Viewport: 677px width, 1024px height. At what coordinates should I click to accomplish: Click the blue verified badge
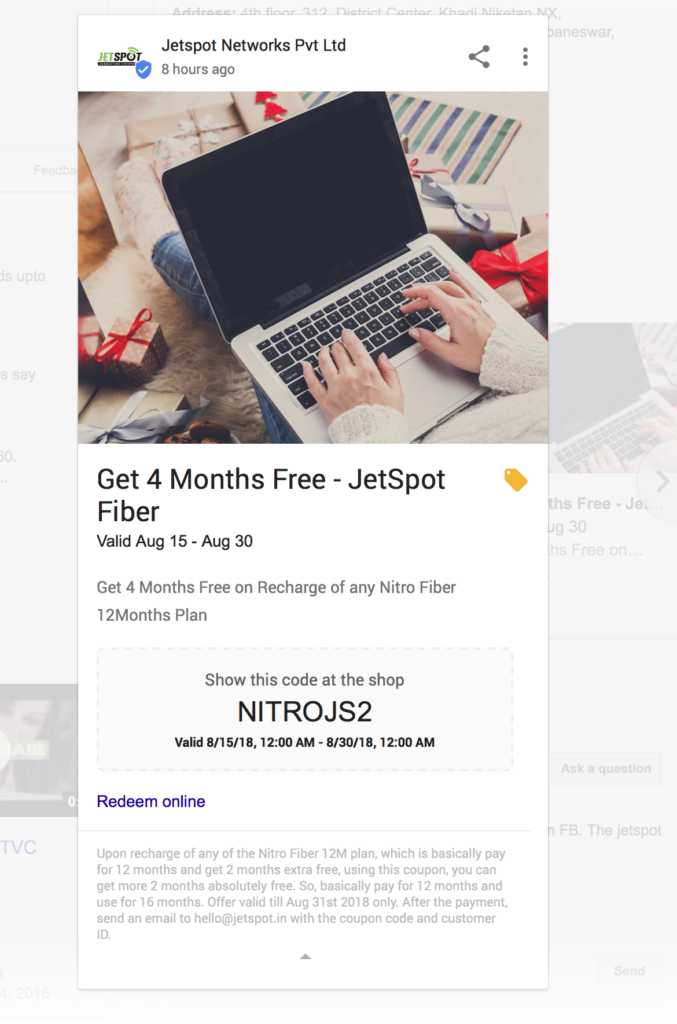pos(143,70)
